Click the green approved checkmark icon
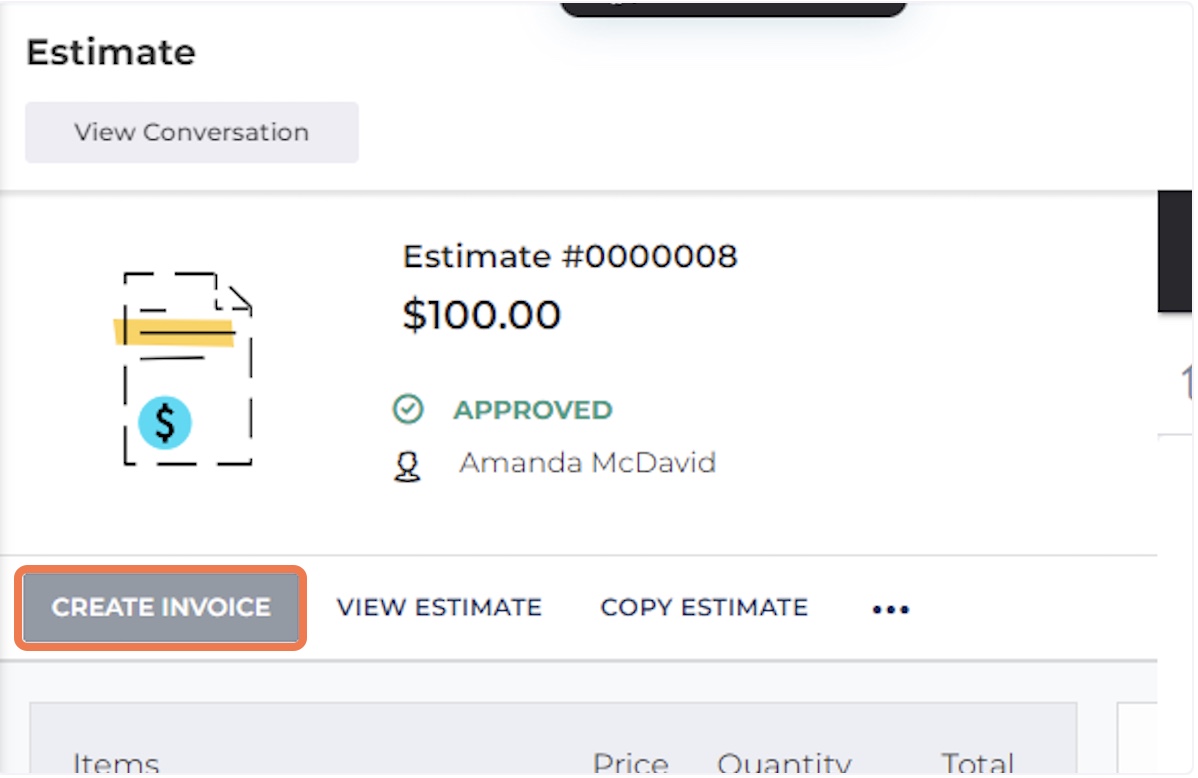The width and height of the screenshot is (1198, 778). point(408,410)
